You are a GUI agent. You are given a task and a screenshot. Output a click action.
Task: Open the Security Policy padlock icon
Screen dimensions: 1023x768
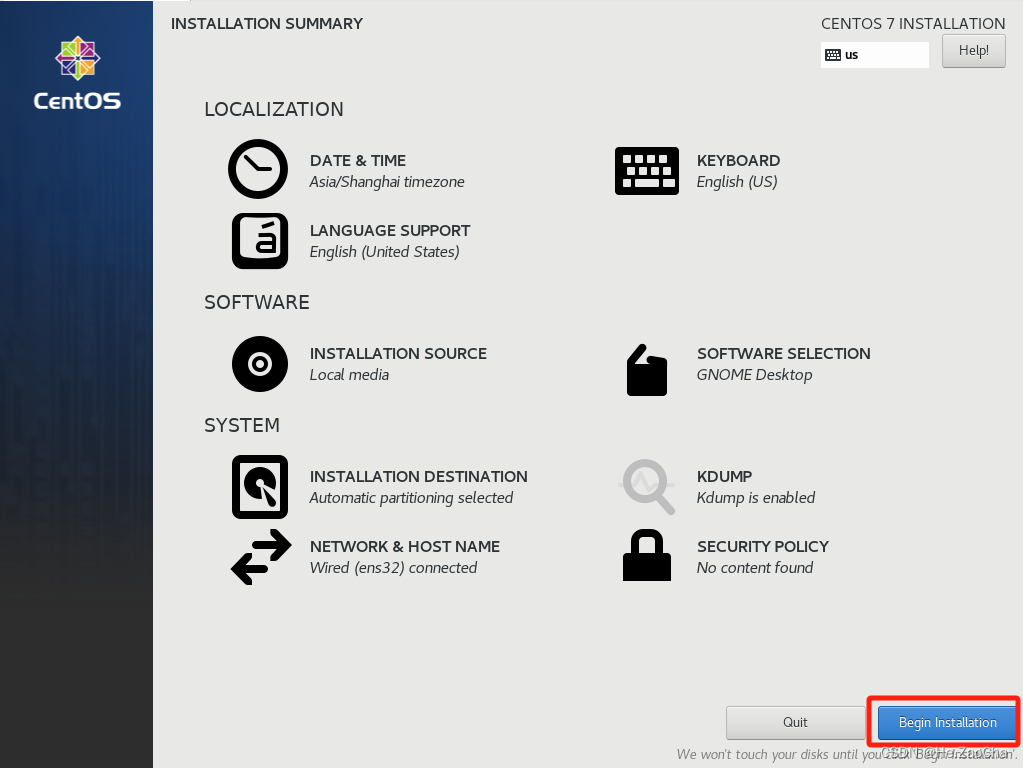pos(647,555)
